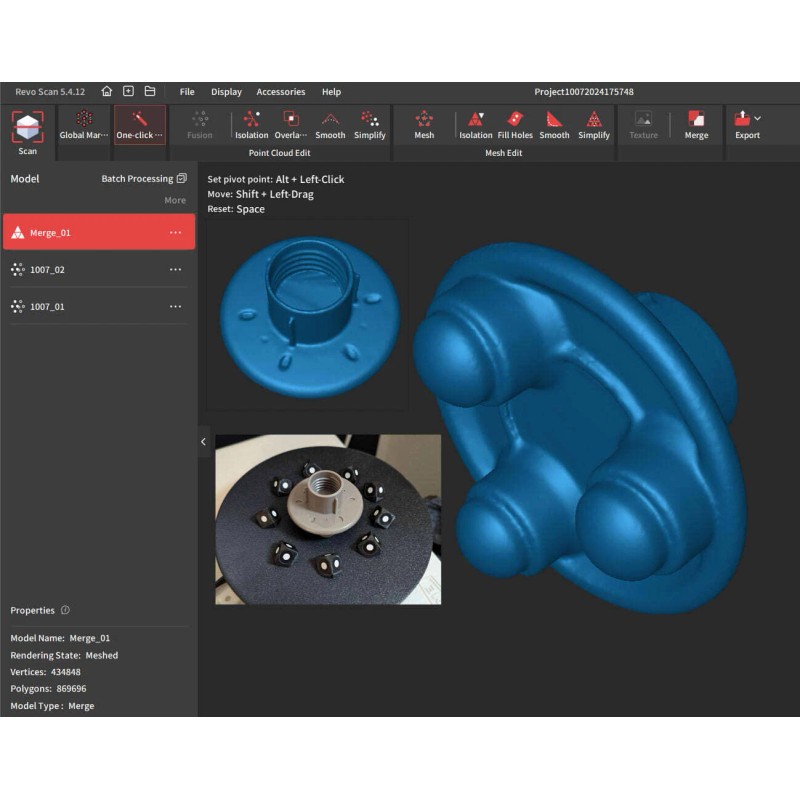
Task: Go to the Home icon
Action: click(107, 91)
